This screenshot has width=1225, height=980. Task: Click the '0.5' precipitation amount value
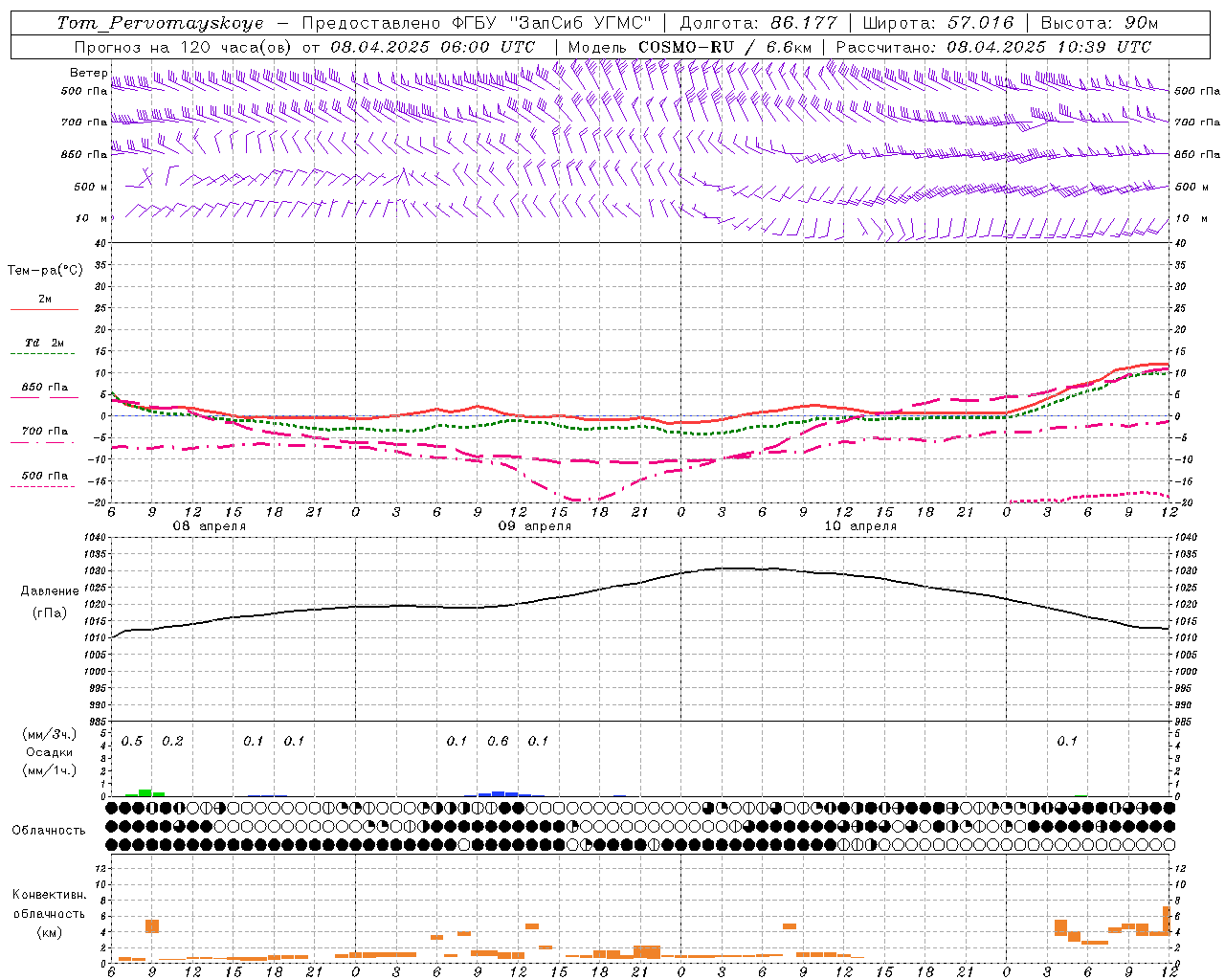tap(132, 742)
